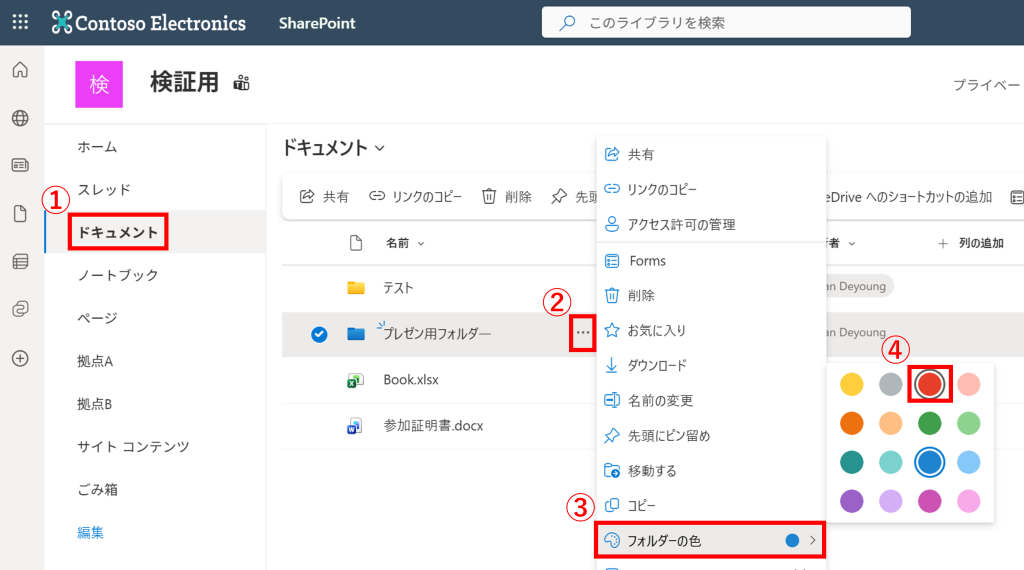The height and width of the screenshot is (570, 1024).
Task: Pick the dark green folder color swatch
Action: click(x=930, y=423)
